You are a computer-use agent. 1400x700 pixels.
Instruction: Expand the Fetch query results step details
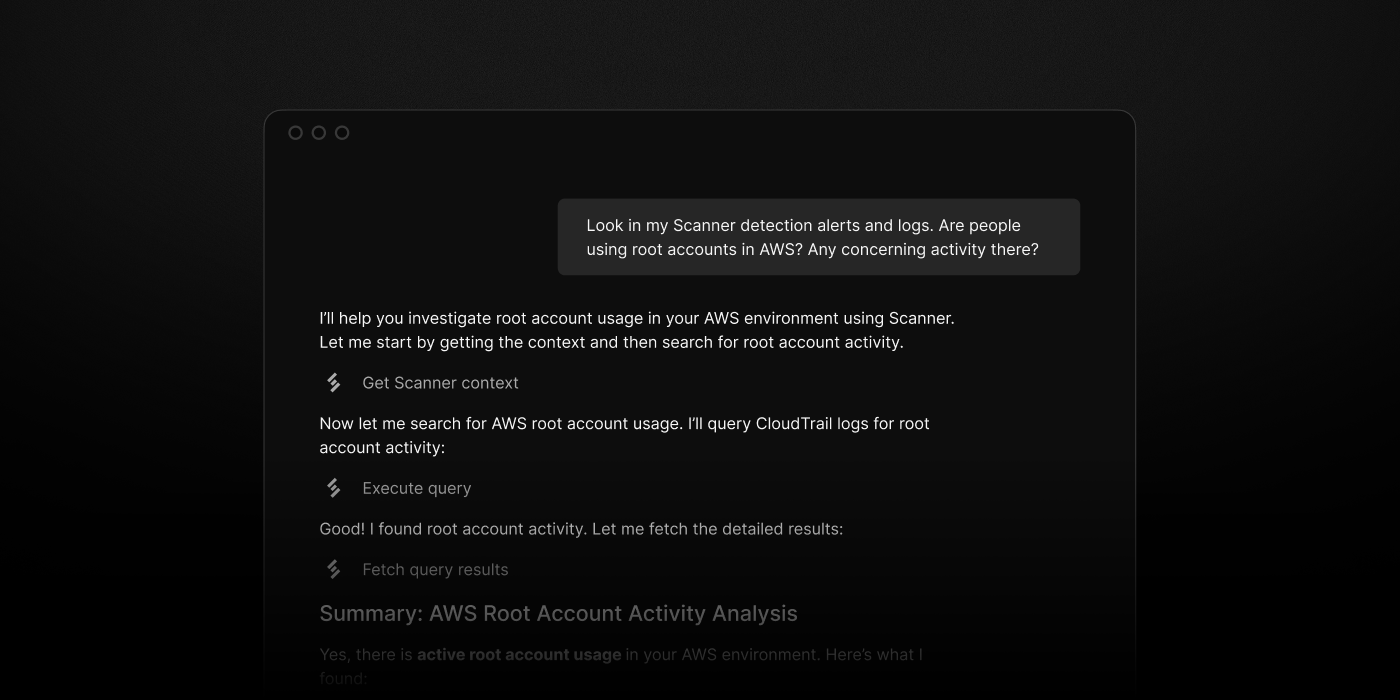[435, 569]
